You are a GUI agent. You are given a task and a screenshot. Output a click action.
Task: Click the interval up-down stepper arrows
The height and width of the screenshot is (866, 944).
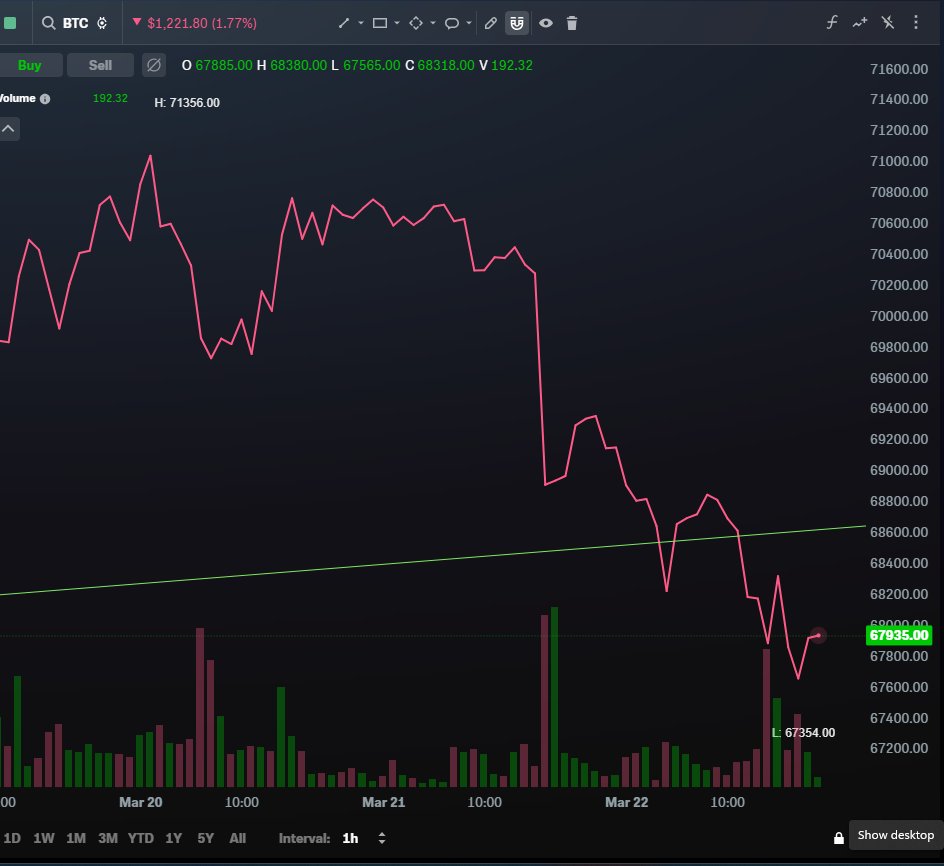(382, 838)
